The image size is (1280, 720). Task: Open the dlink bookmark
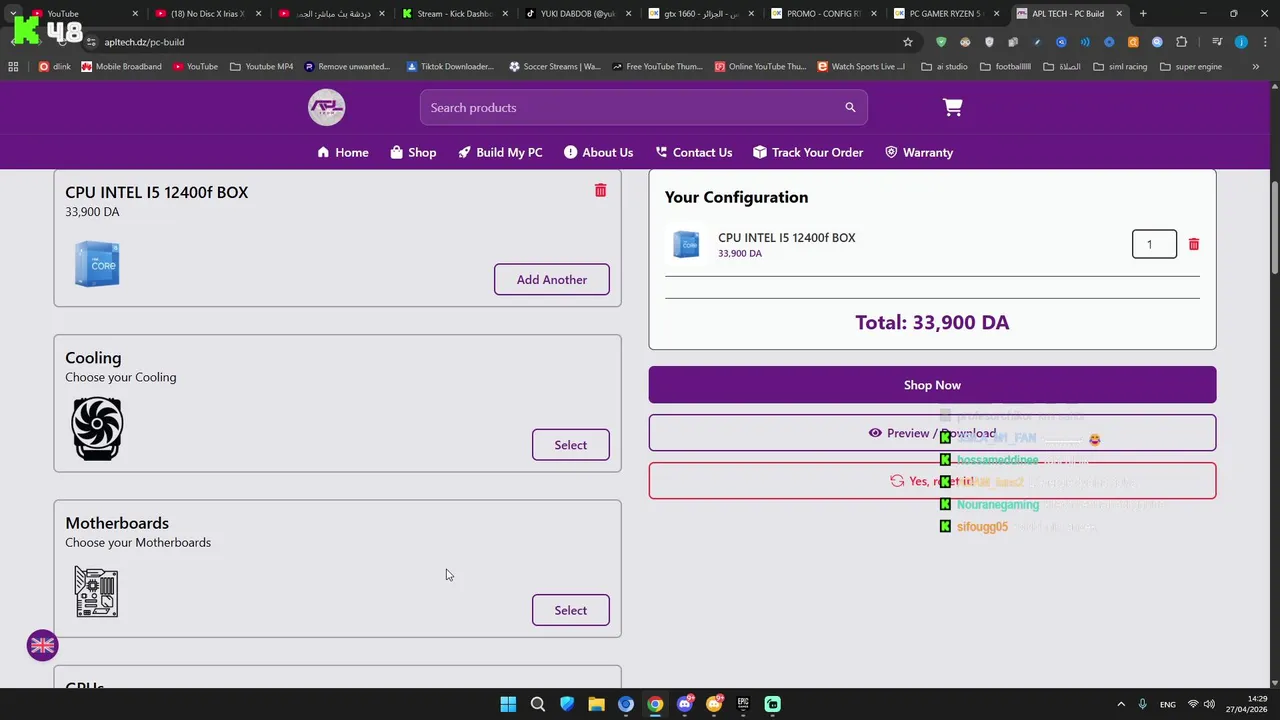[54, 67]
